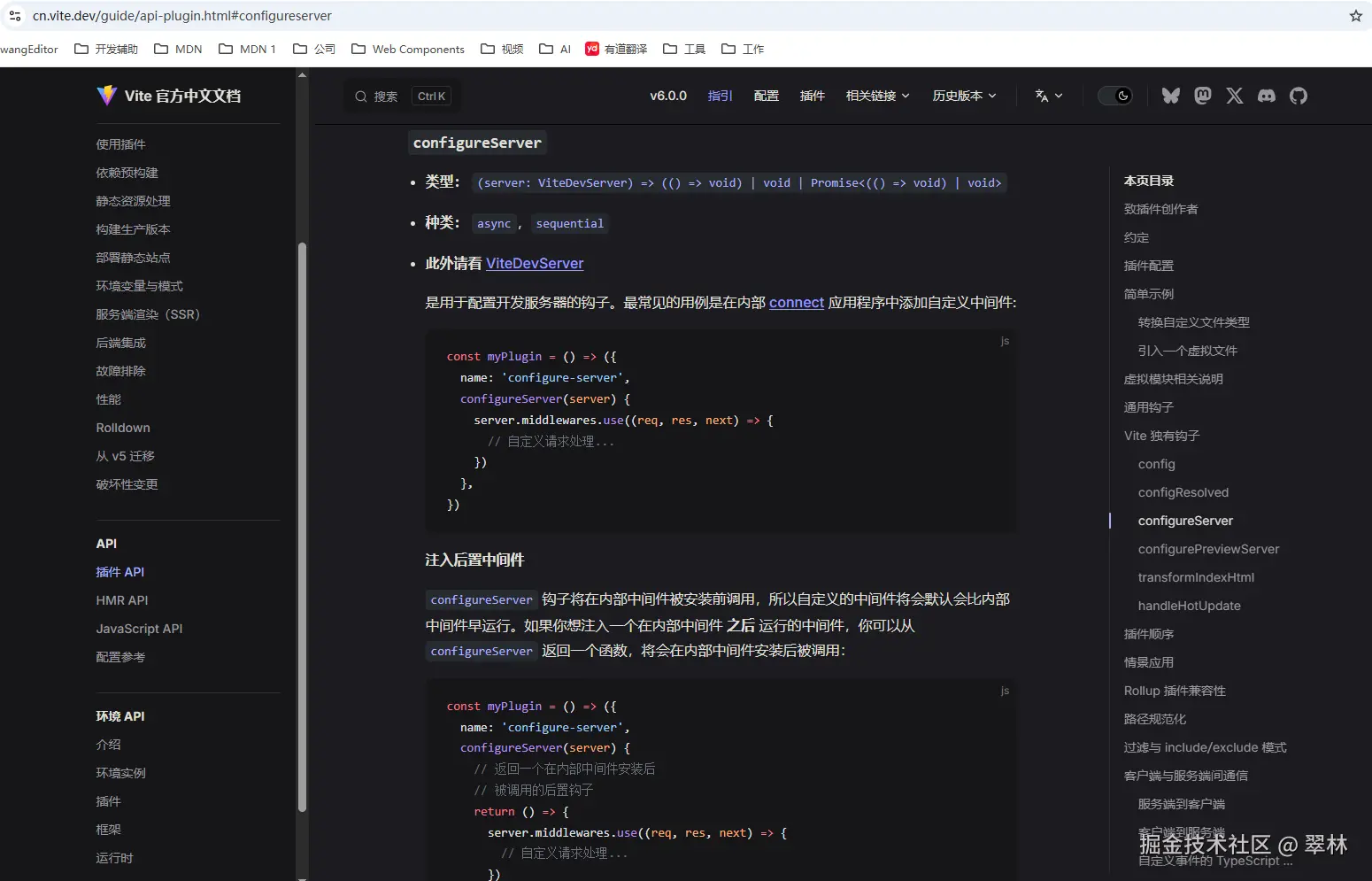Viewport: 1372px width, 881px height.
Task: Open 使用插件 in sidebar
Action: pos(121,144)
